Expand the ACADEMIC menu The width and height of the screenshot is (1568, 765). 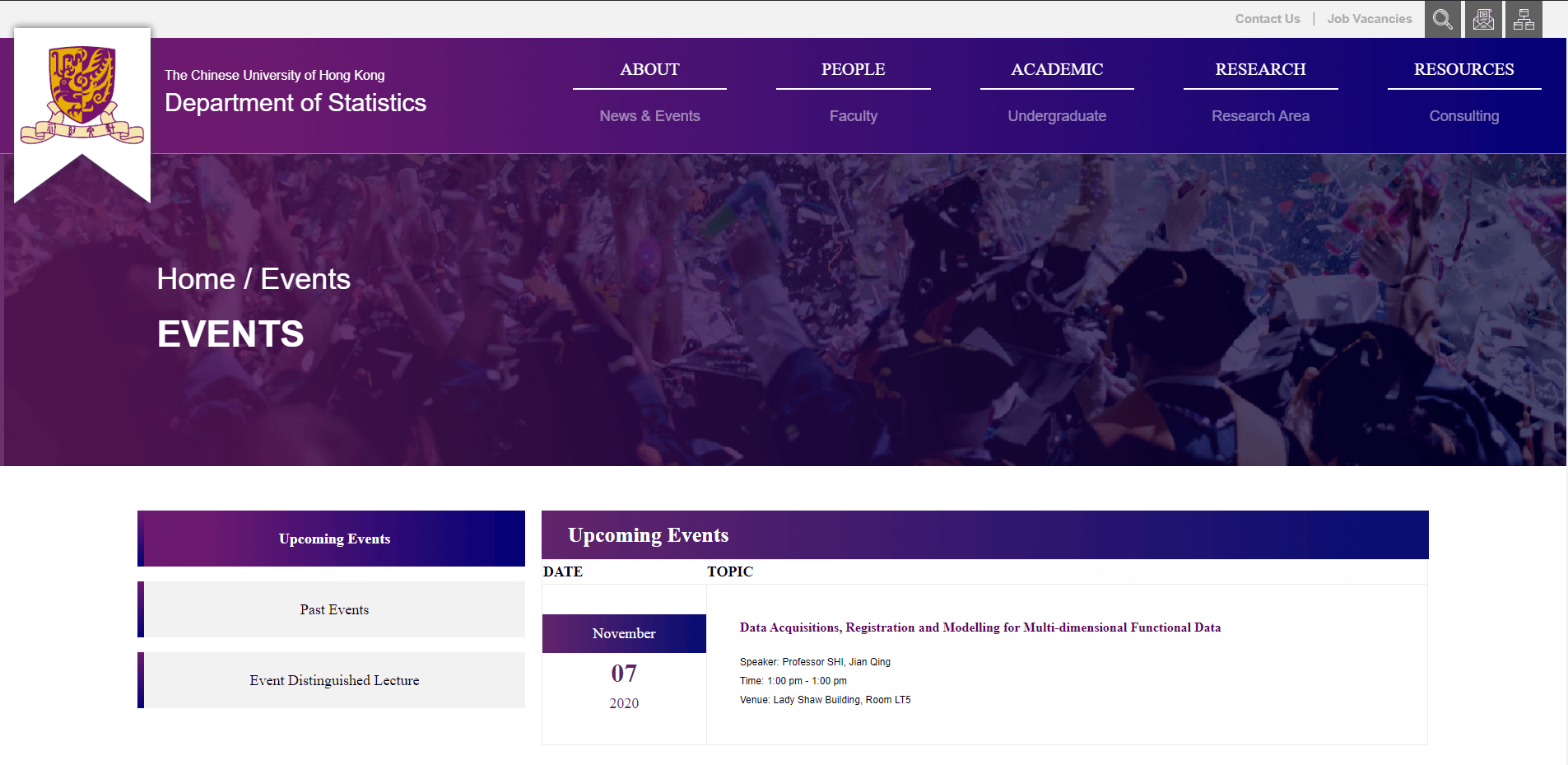1057,70
